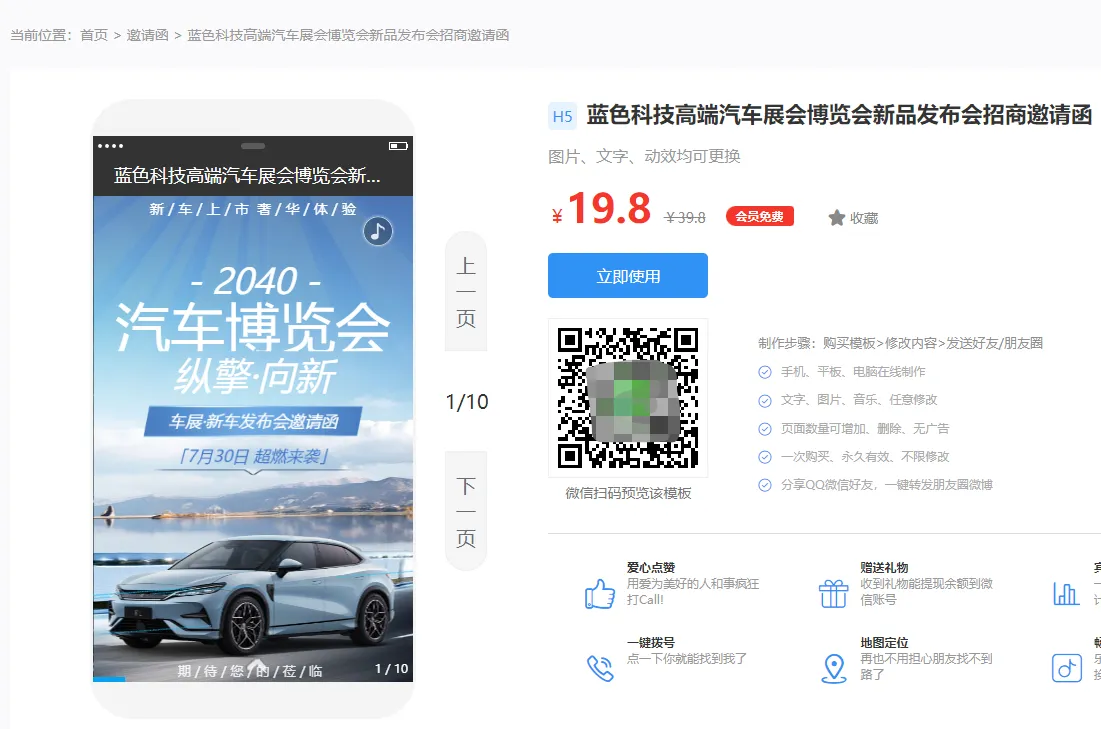Image resolution: width=1101 pixels, height=729 pixels.
Task: Click the 收藏 favorite label
Action: click(x=864, y=218)
